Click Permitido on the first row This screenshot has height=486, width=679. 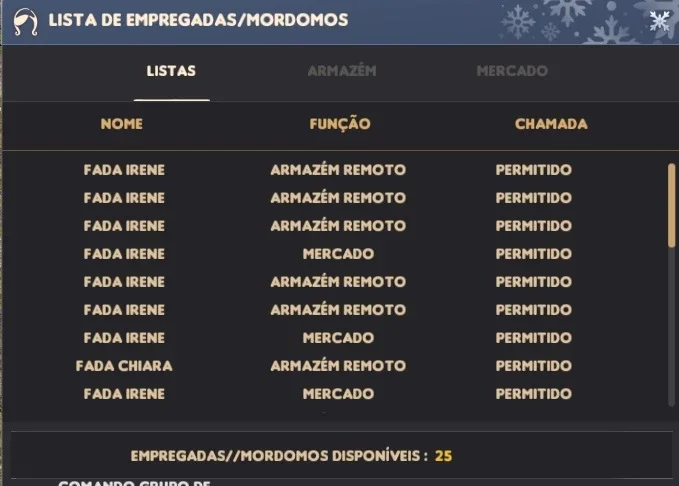pyautogui.click(x=534, y=170)
